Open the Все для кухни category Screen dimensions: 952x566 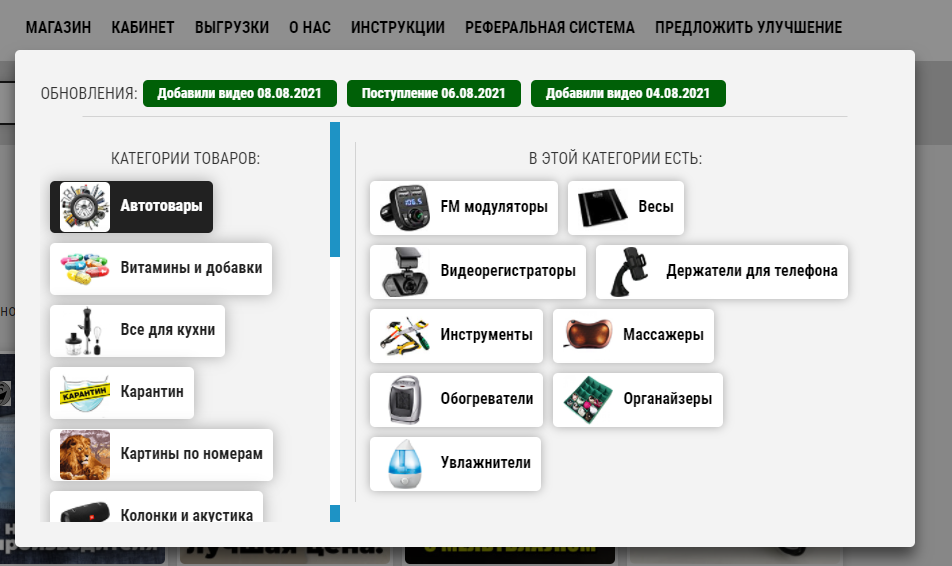(138, 331)
